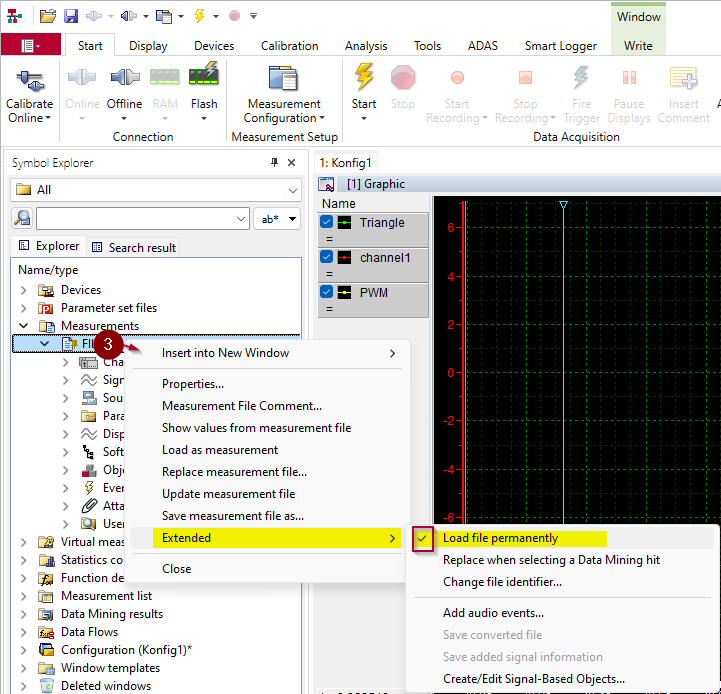The image size is (721, 694).
Task: Expand the Devices tree node
Action: pyautogui.click(x=23, y=290)
